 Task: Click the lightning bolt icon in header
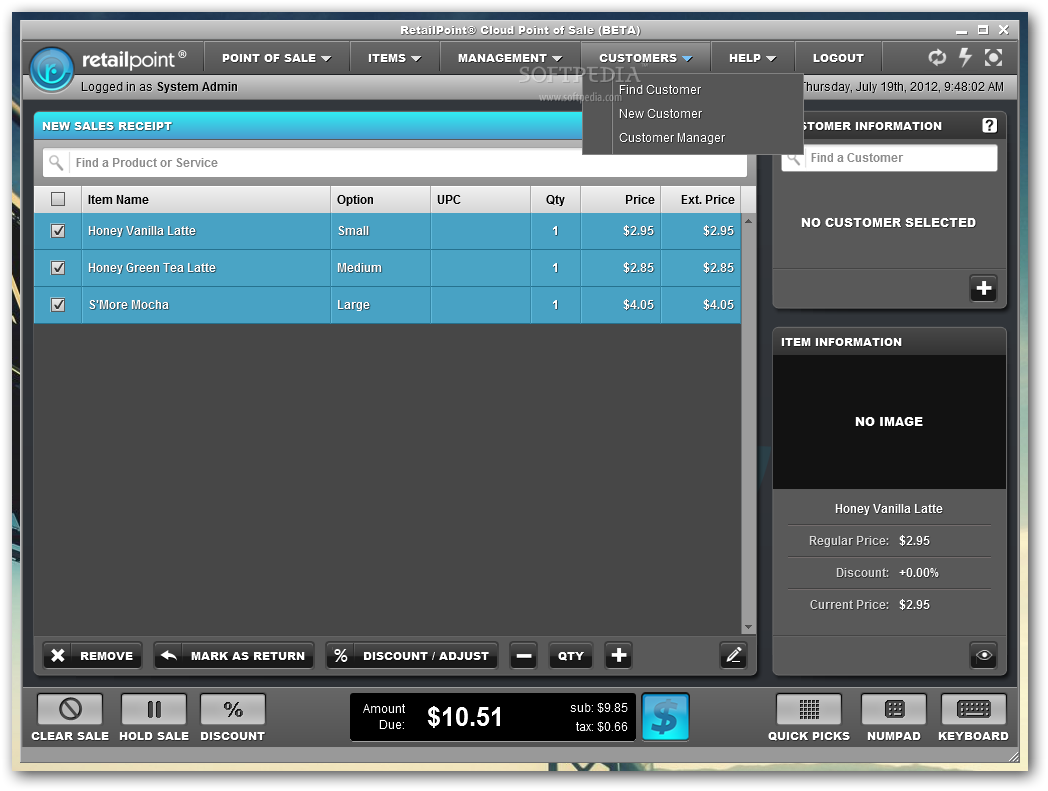point(965,58)
